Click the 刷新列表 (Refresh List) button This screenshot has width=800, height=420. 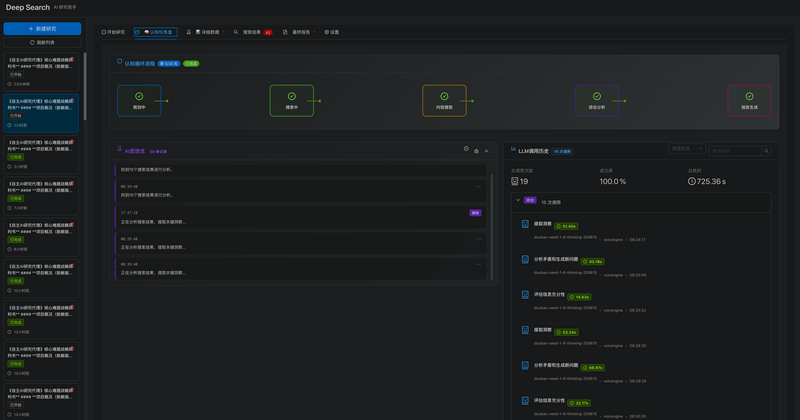coord(42,43)
